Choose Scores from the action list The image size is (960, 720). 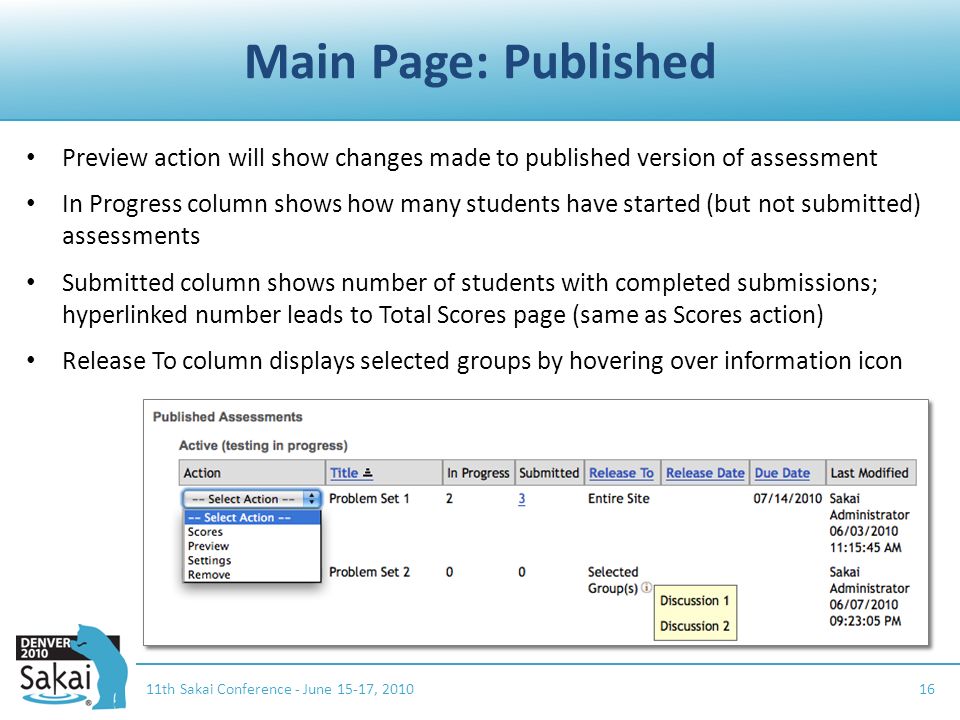pyautogui.click(x=205, y=532)
